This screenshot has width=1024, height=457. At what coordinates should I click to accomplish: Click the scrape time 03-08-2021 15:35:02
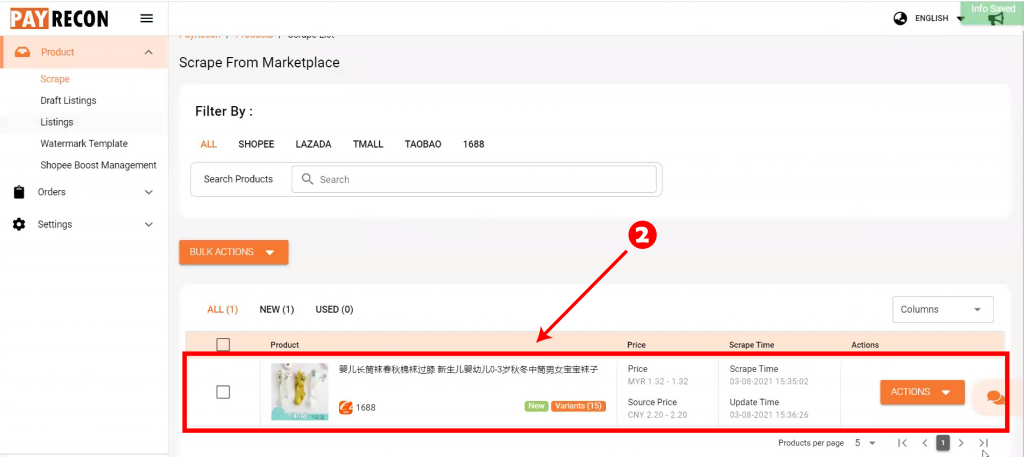(x=769, y=382)
